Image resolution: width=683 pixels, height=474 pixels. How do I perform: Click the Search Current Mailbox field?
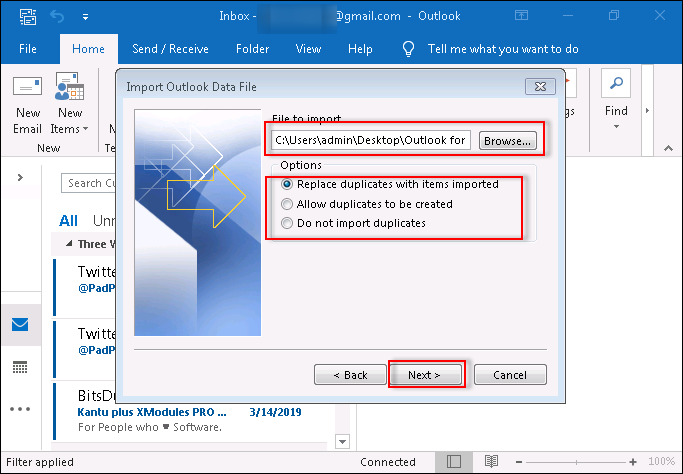coord(88,183)
